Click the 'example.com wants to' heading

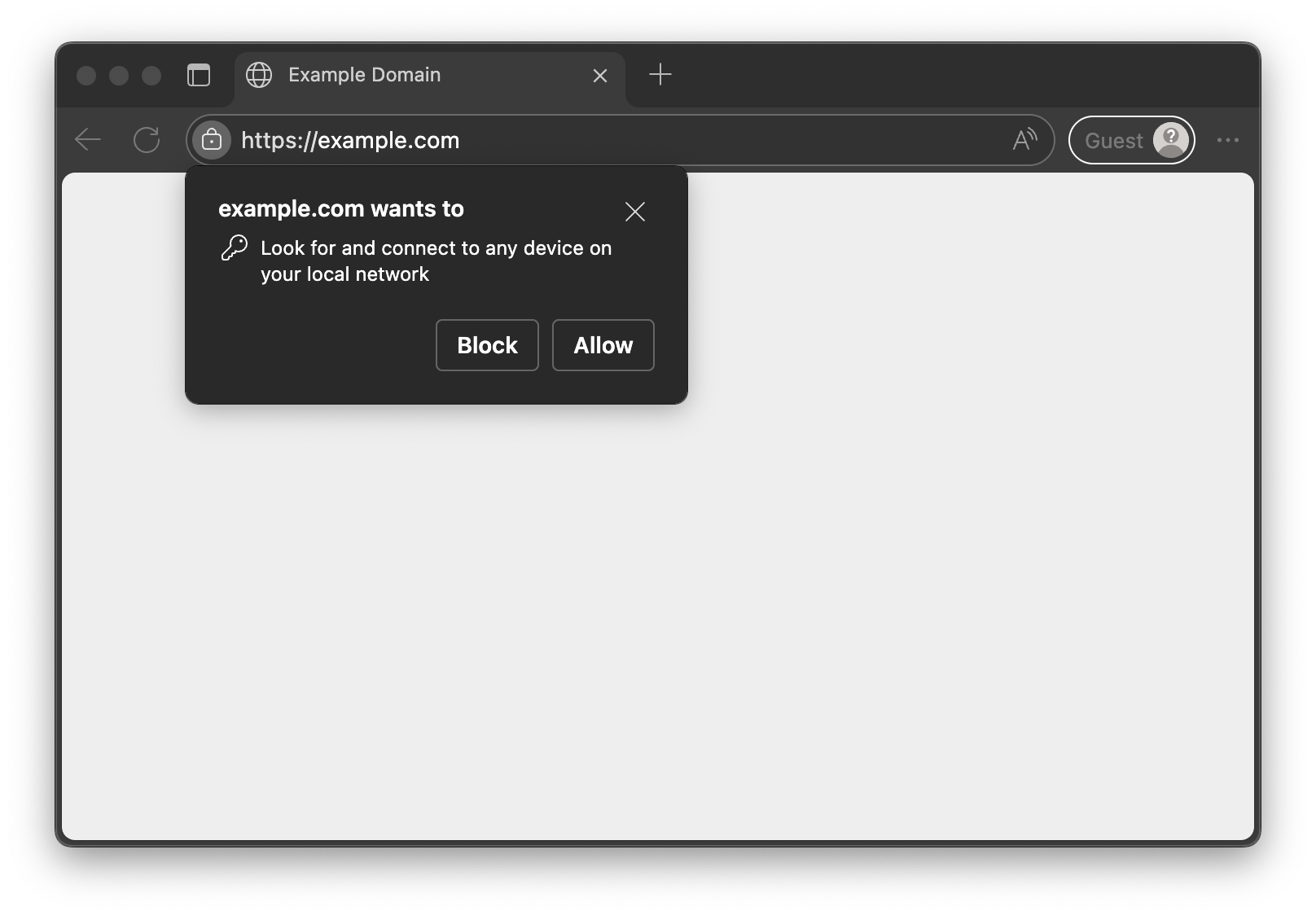click(341, 209)
